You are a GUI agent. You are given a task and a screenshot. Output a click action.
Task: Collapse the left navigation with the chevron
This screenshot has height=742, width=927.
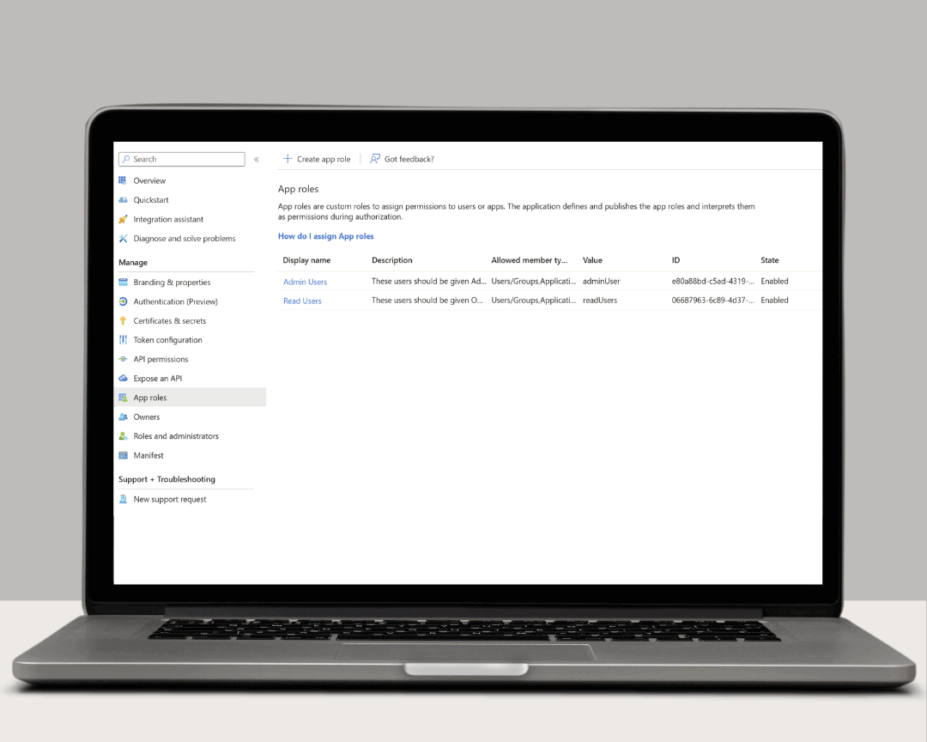click(257, 158)
